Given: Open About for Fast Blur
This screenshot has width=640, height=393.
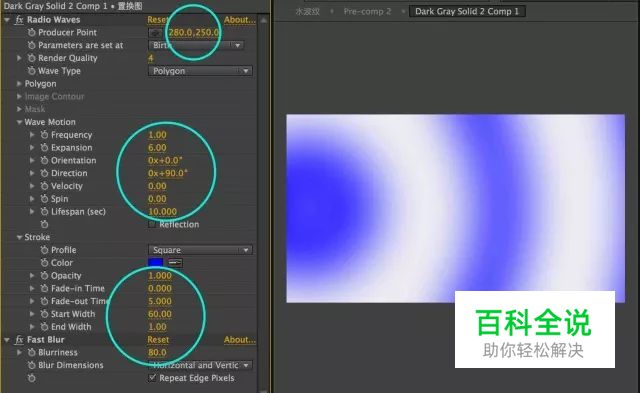Looking at the screenshot, I should [x=240, y=340].
